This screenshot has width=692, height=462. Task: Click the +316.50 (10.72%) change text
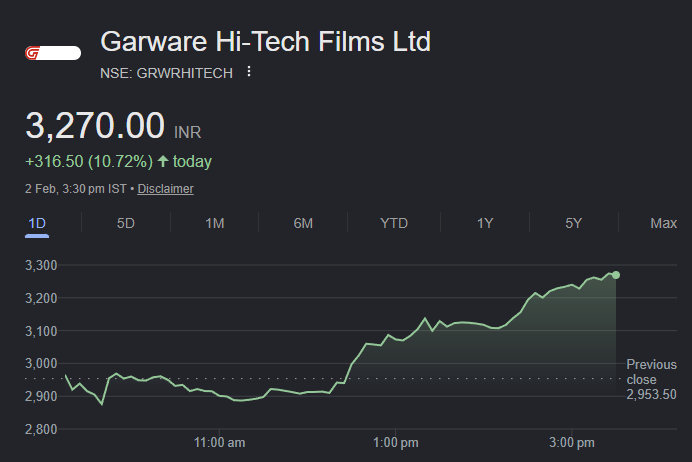(x=89, y=162)
